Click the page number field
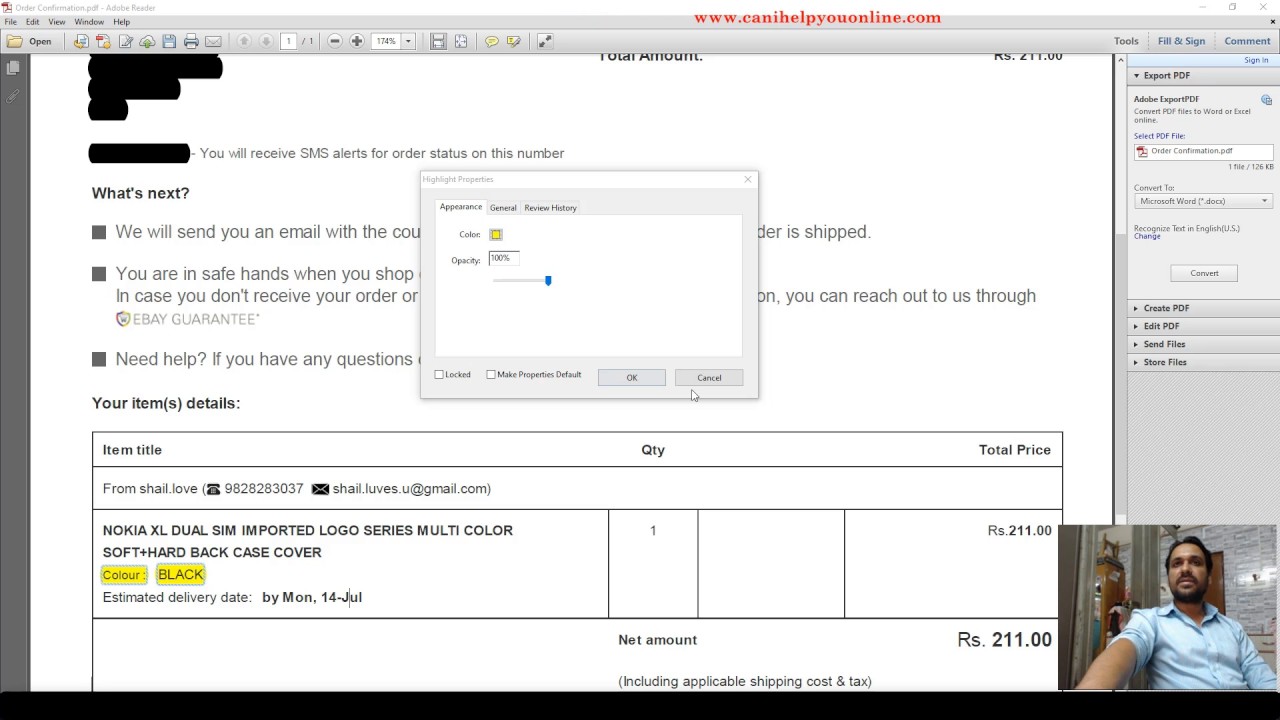The width and height of the screenshot is (1280, 720). tap(289, 41)
